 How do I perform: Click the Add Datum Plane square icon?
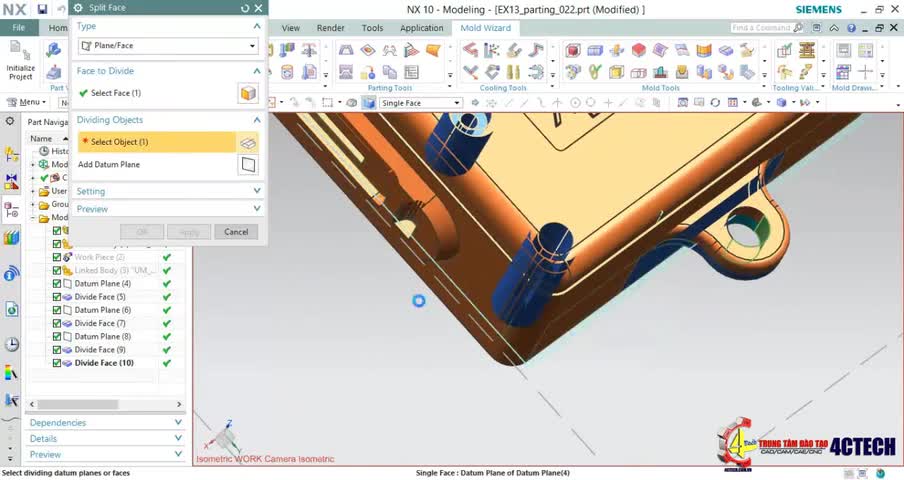(248, 165)
